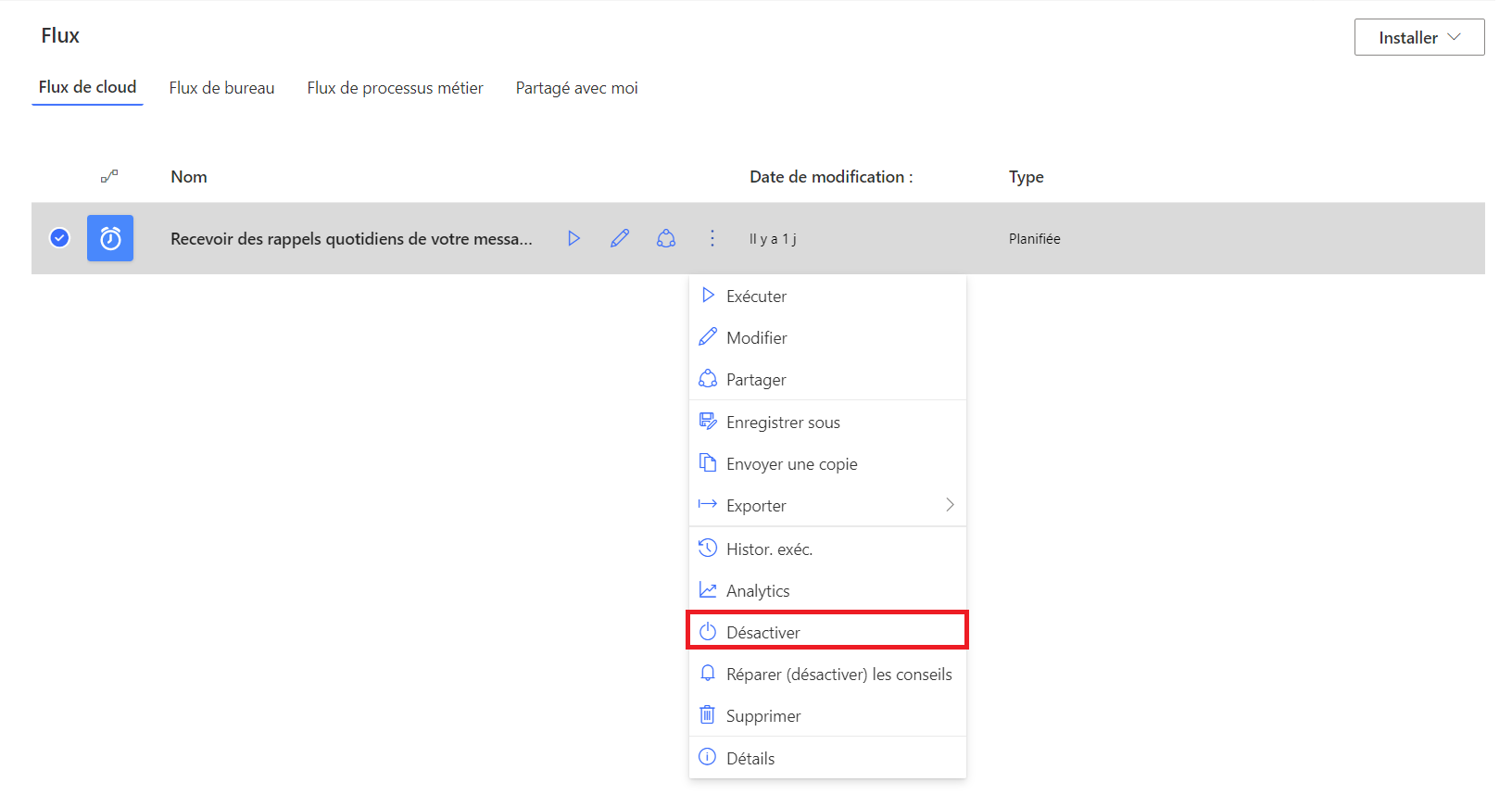This screenshot has width=1512, height=795.
Task: Click the trash icon beside Supprimer
Action: pos(708,715)
